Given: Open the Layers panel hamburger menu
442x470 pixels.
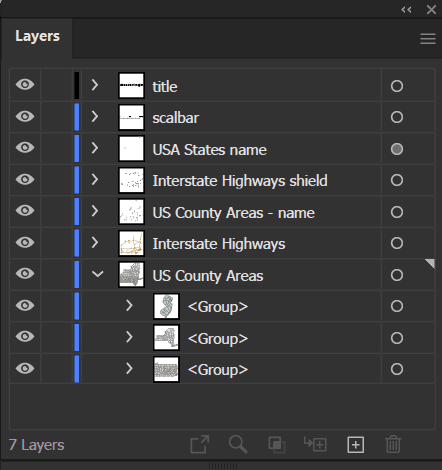Looking at the screenshot, I should pyautogui.click(x=428, y=39).
